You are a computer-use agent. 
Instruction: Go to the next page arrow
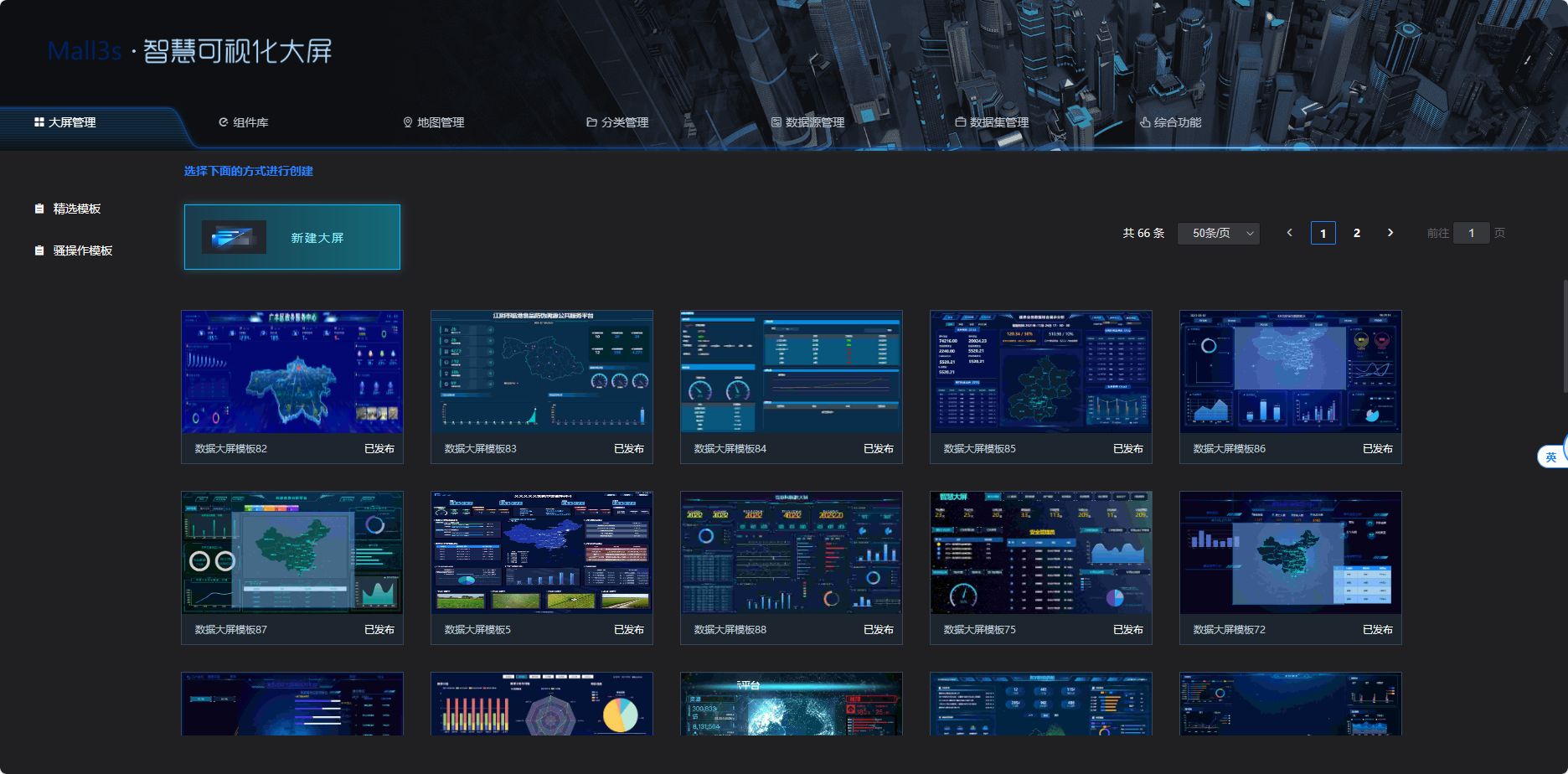coord(1390,233)
